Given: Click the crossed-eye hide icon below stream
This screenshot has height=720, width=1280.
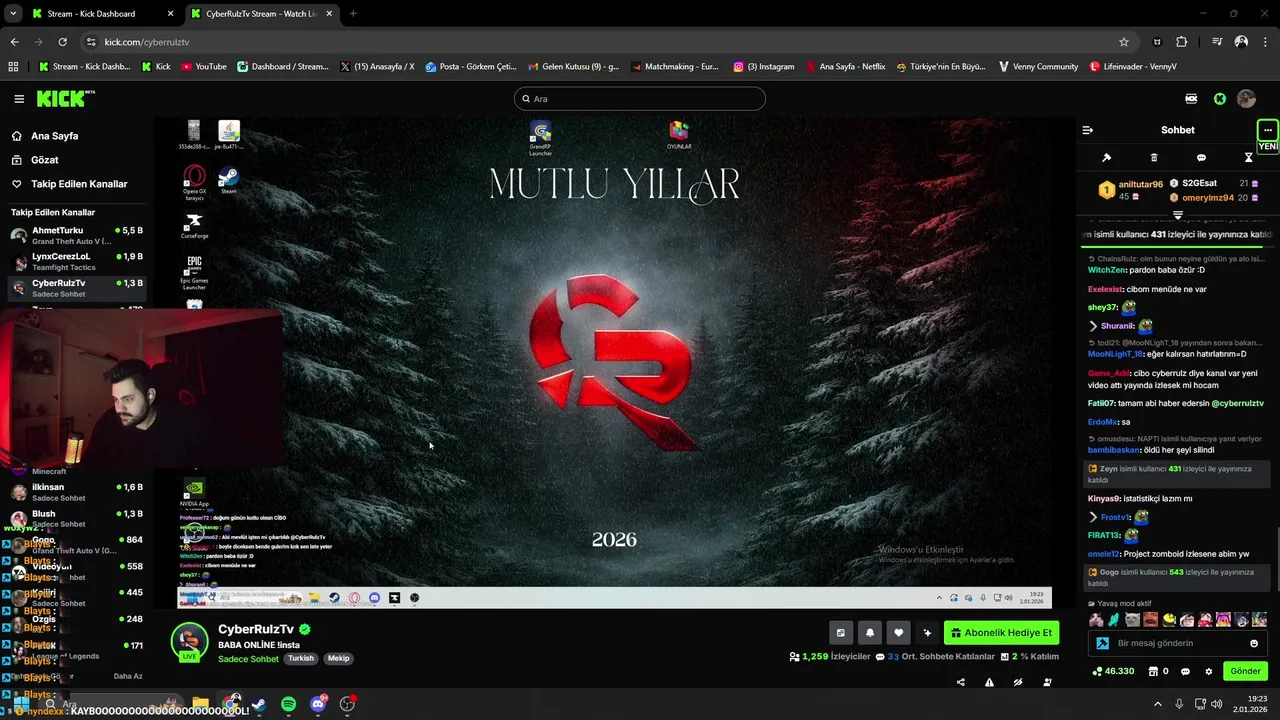Looking at the screenshot, I should point(1018,682).
